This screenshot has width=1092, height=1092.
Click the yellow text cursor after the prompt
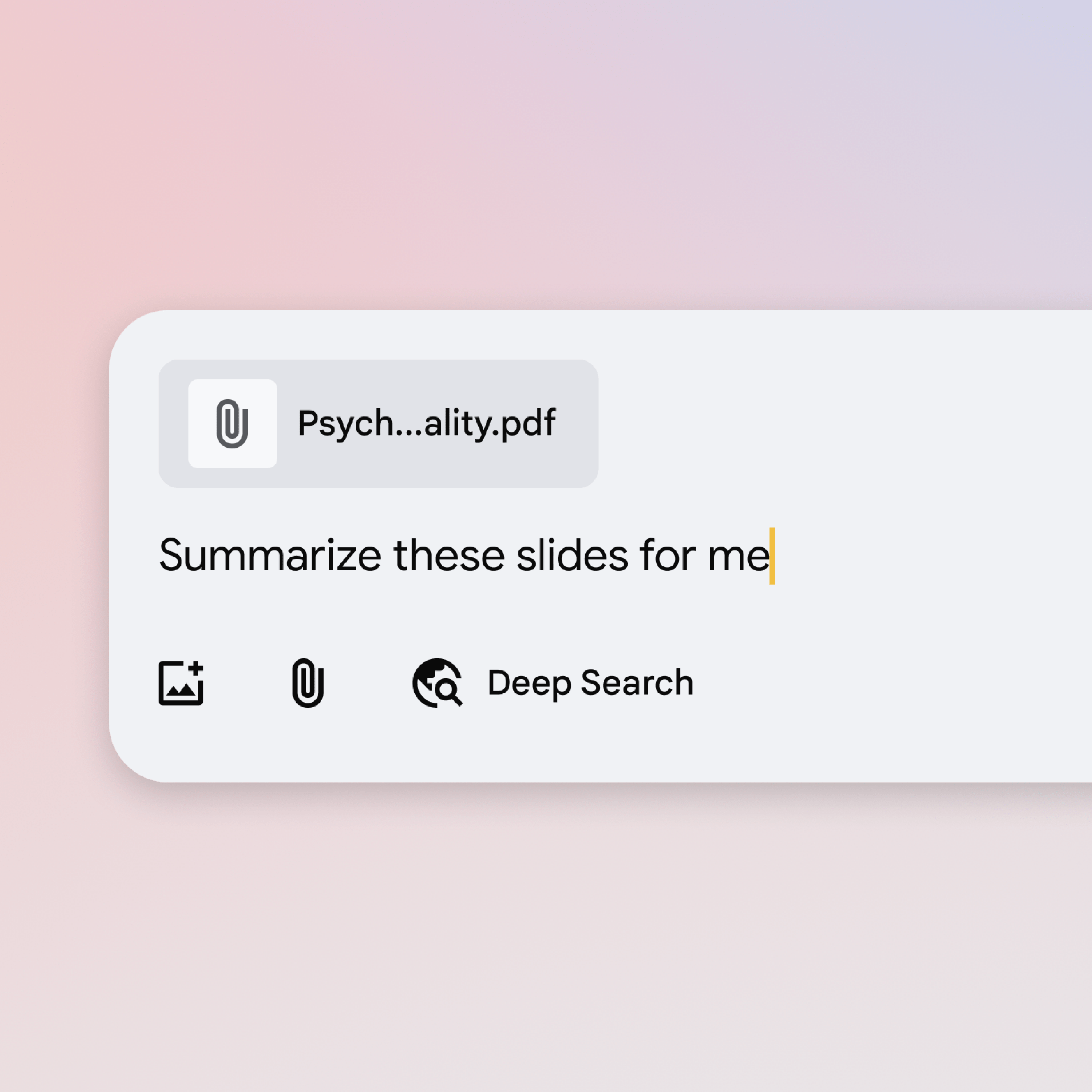[772, 556]
